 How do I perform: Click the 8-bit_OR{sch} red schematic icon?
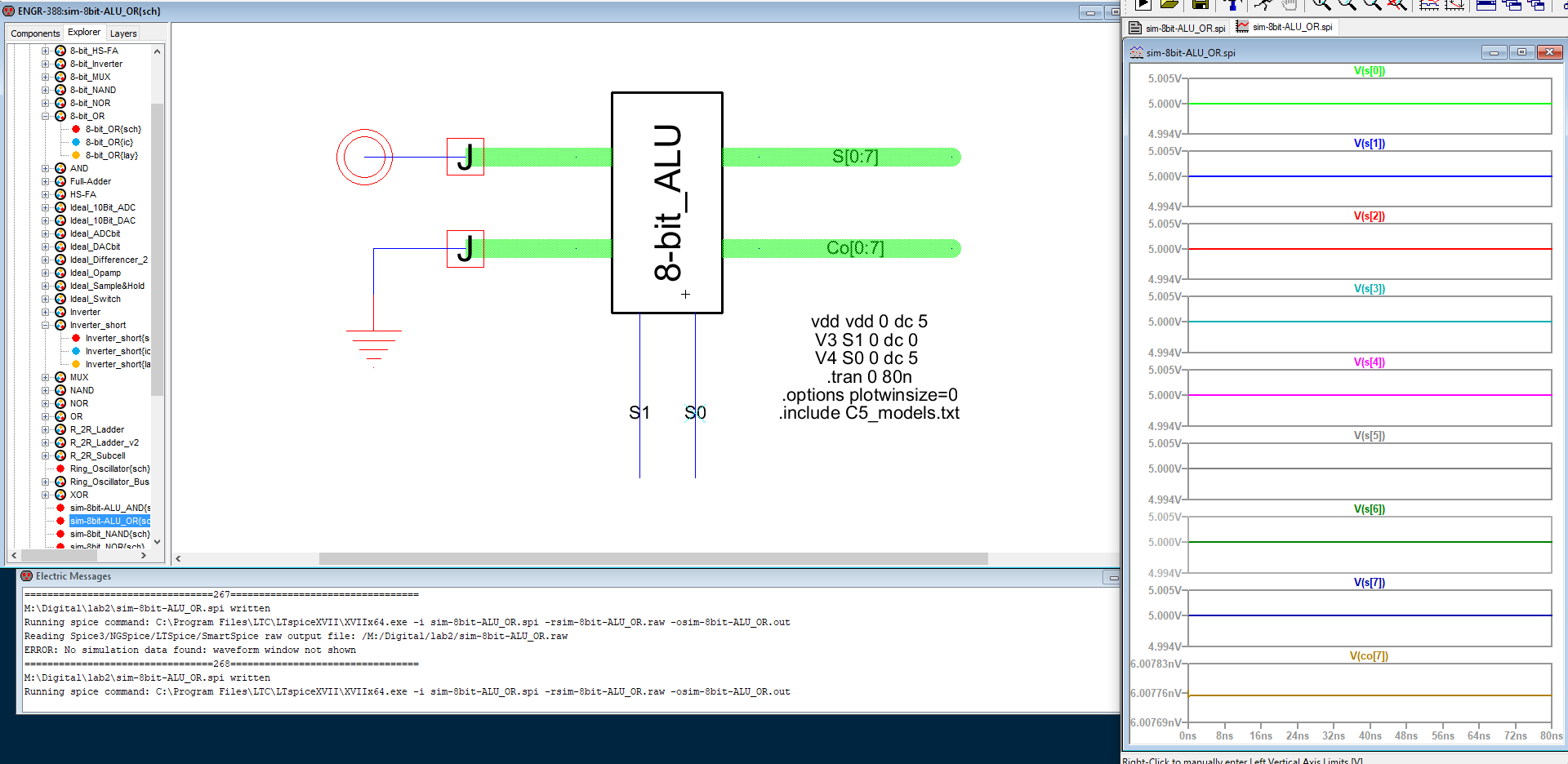(76, 129)
